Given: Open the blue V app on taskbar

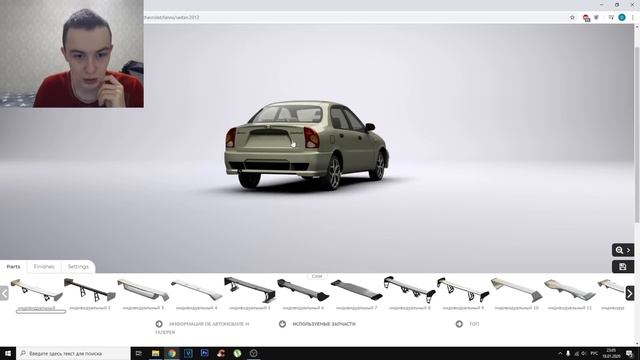Looking at the screenshot, I should pos(188,353).
